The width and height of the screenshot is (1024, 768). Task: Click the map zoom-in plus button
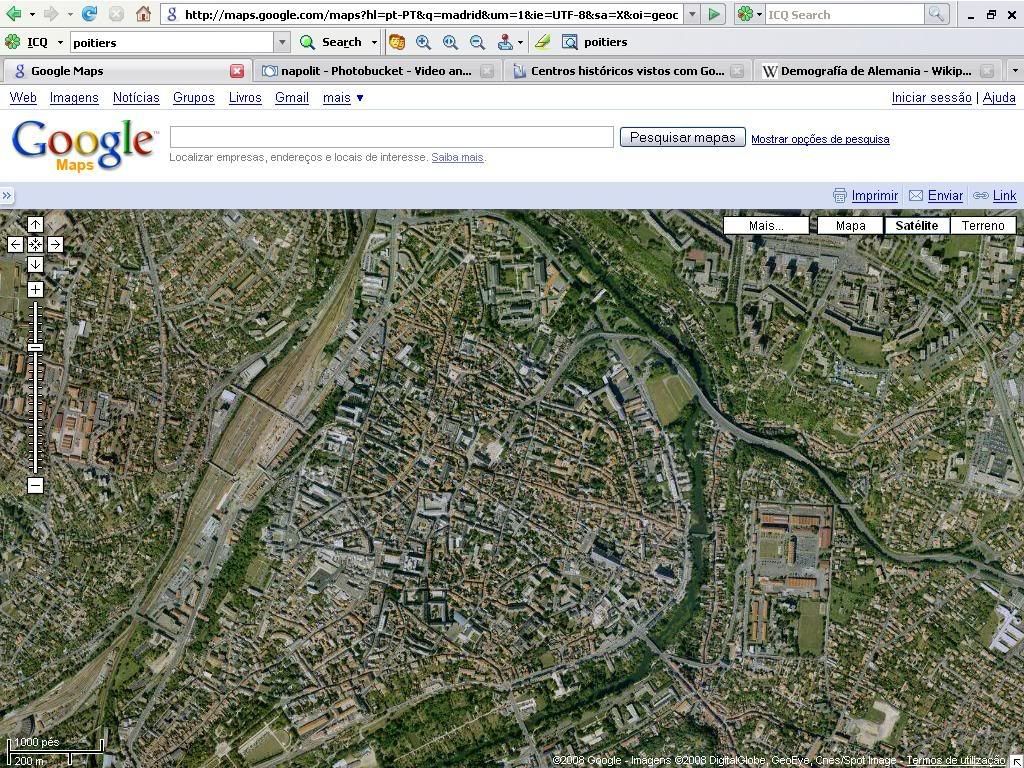[35, 289]
